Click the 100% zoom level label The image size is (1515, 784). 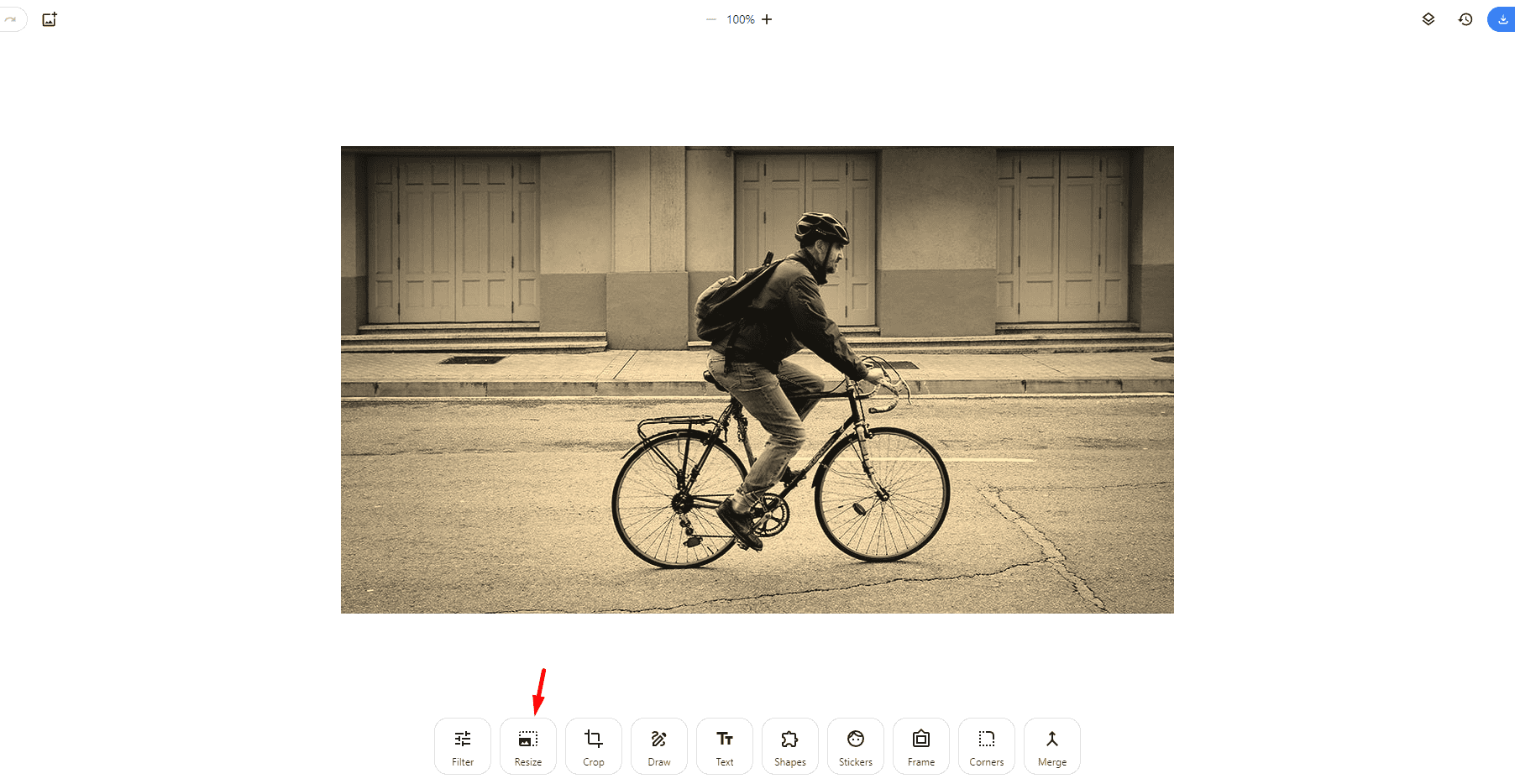click(740, 19)
